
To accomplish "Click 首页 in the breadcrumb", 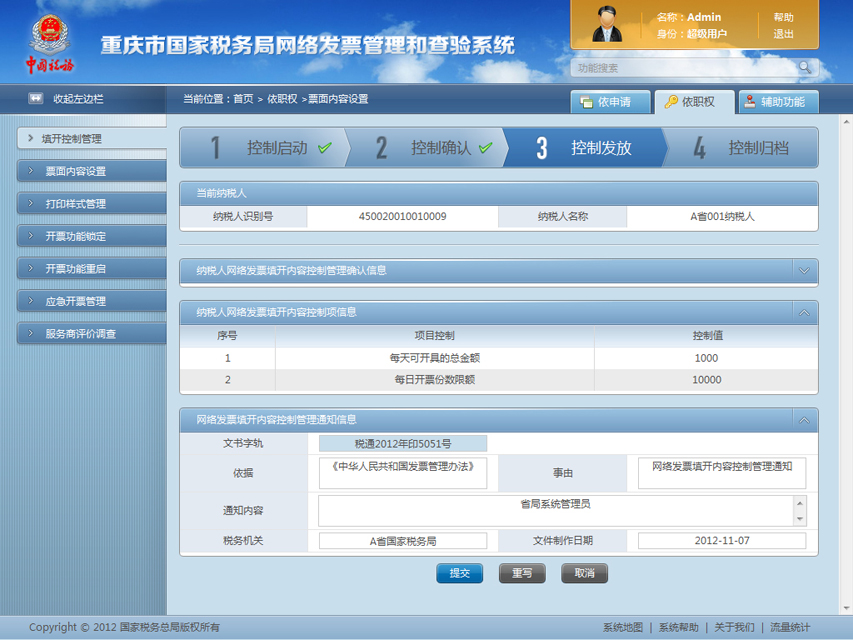I will [x=243, y=99].
